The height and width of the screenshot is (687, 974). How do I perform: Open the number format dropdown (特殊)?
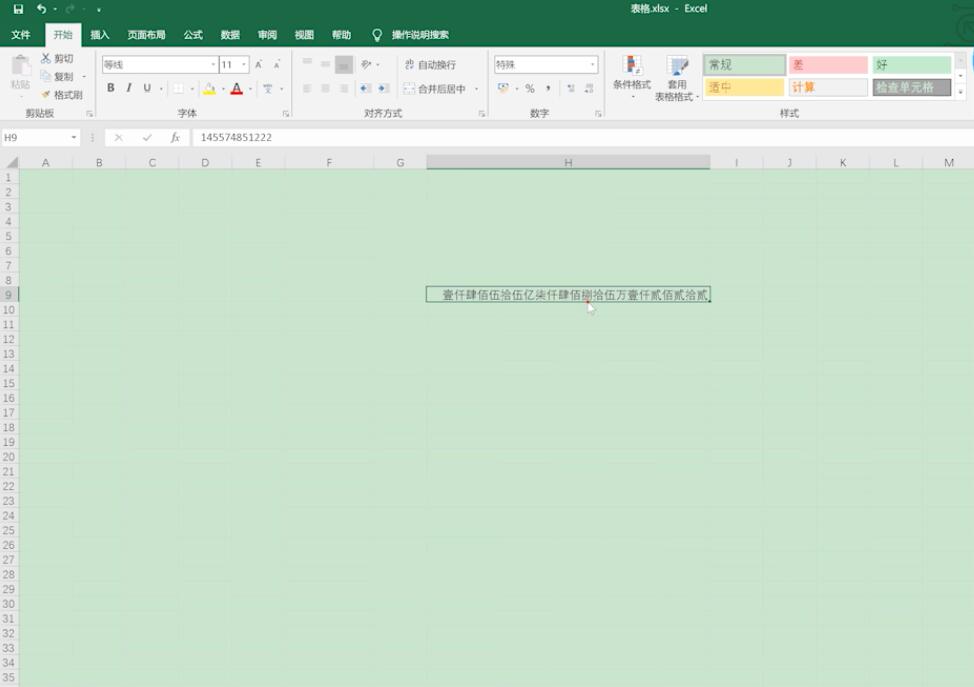tap(592, 65)
